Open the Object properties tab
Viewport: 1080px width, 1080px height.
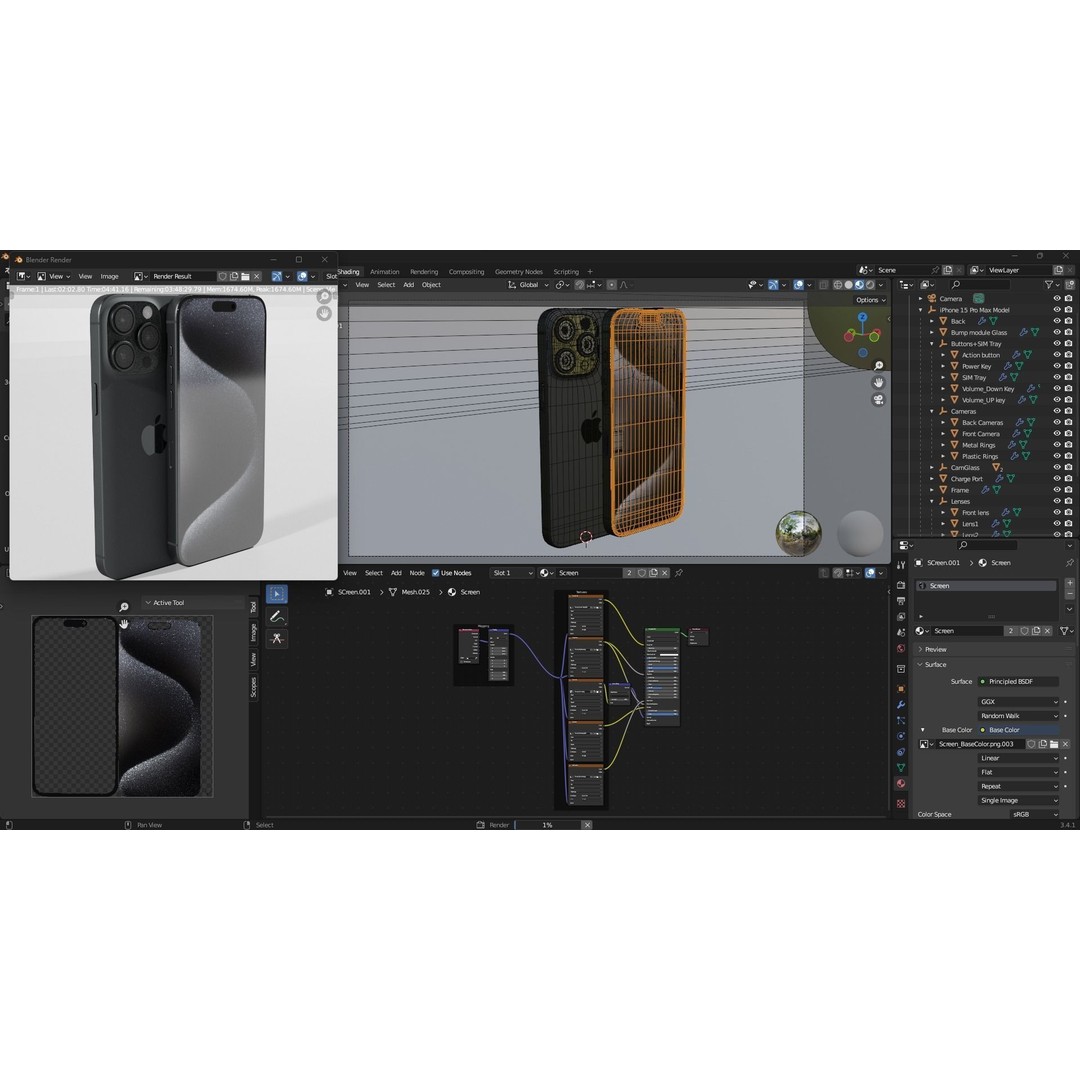click(x=901, y=689)
